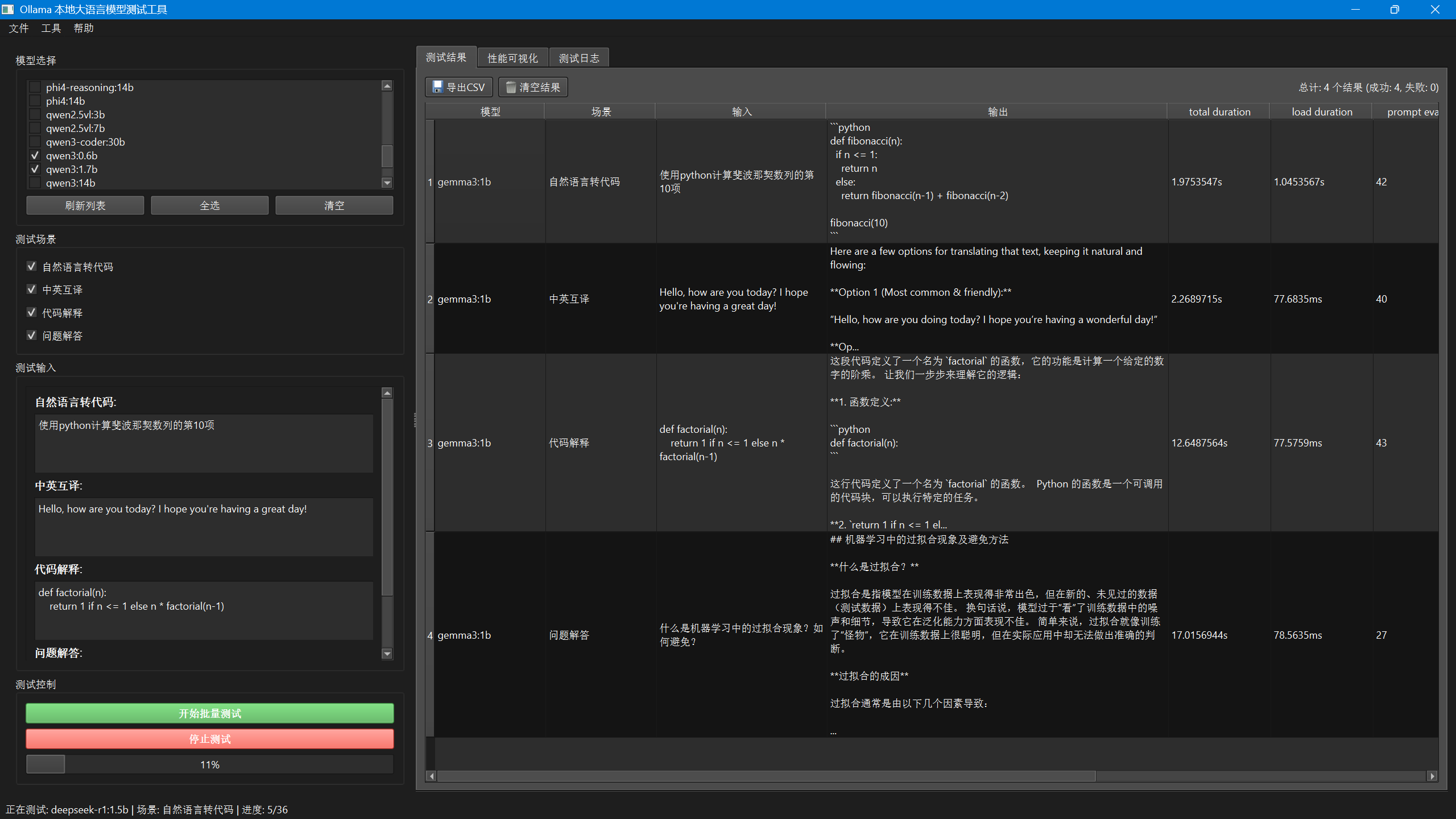Screen dimensions: 1456x819
Task: Click results table scroll left arrow
Action: pyautogui.click(x=432, y=776)
